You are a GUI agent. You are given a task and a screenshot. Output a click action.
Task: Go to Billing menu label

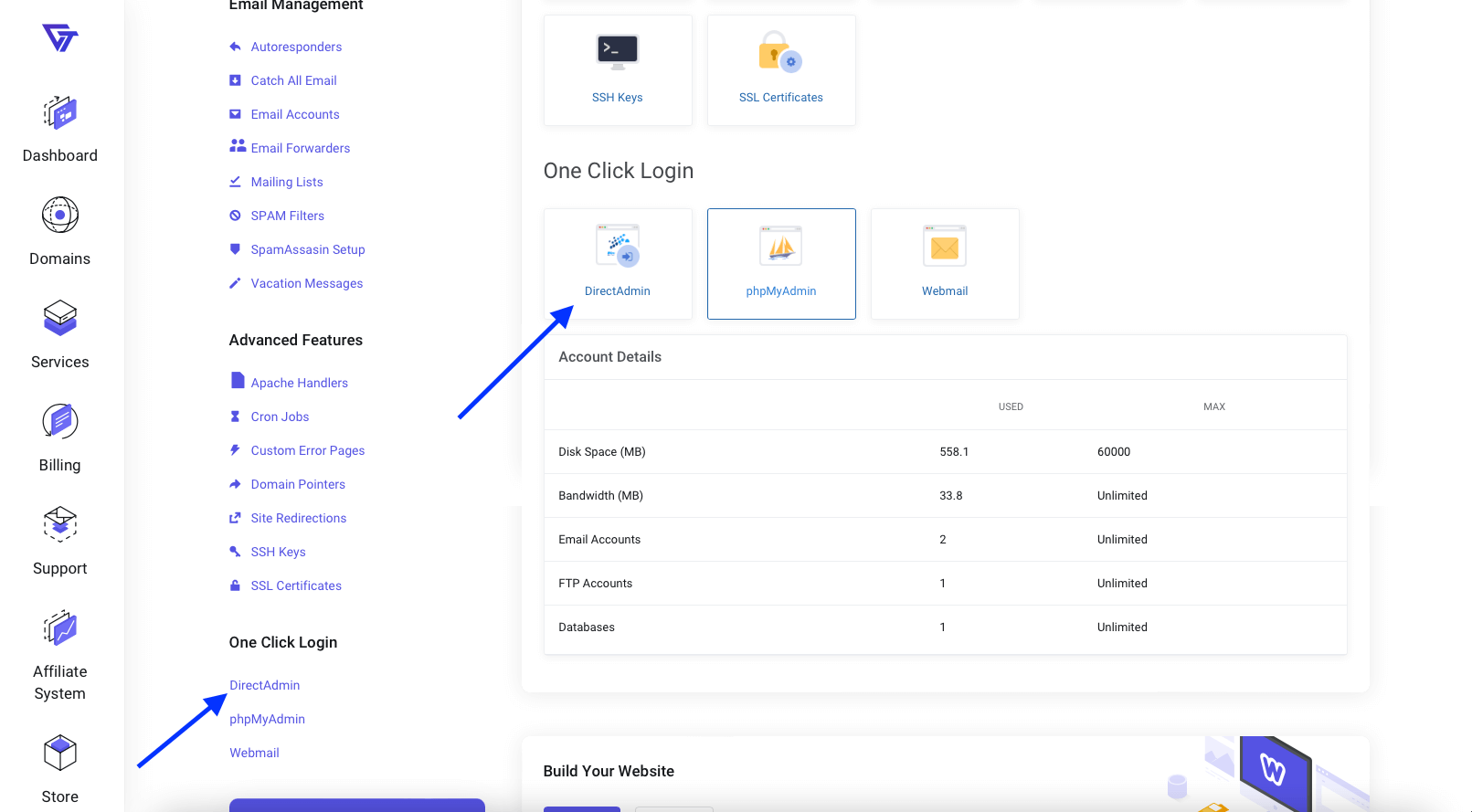point(60,465)
